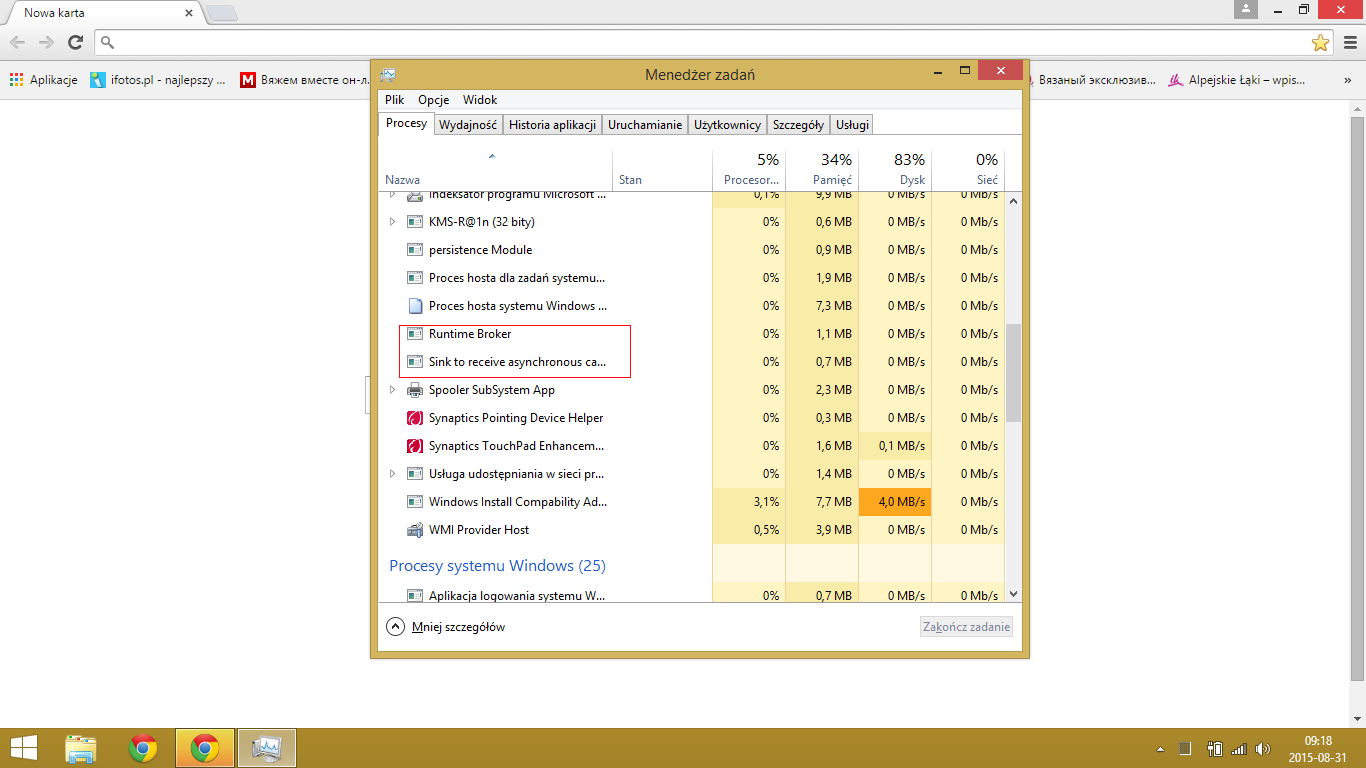This screenshot has height=768, width=1366.
Task: Click the KMS-R@1n process icon
Action: pos(415,222)
